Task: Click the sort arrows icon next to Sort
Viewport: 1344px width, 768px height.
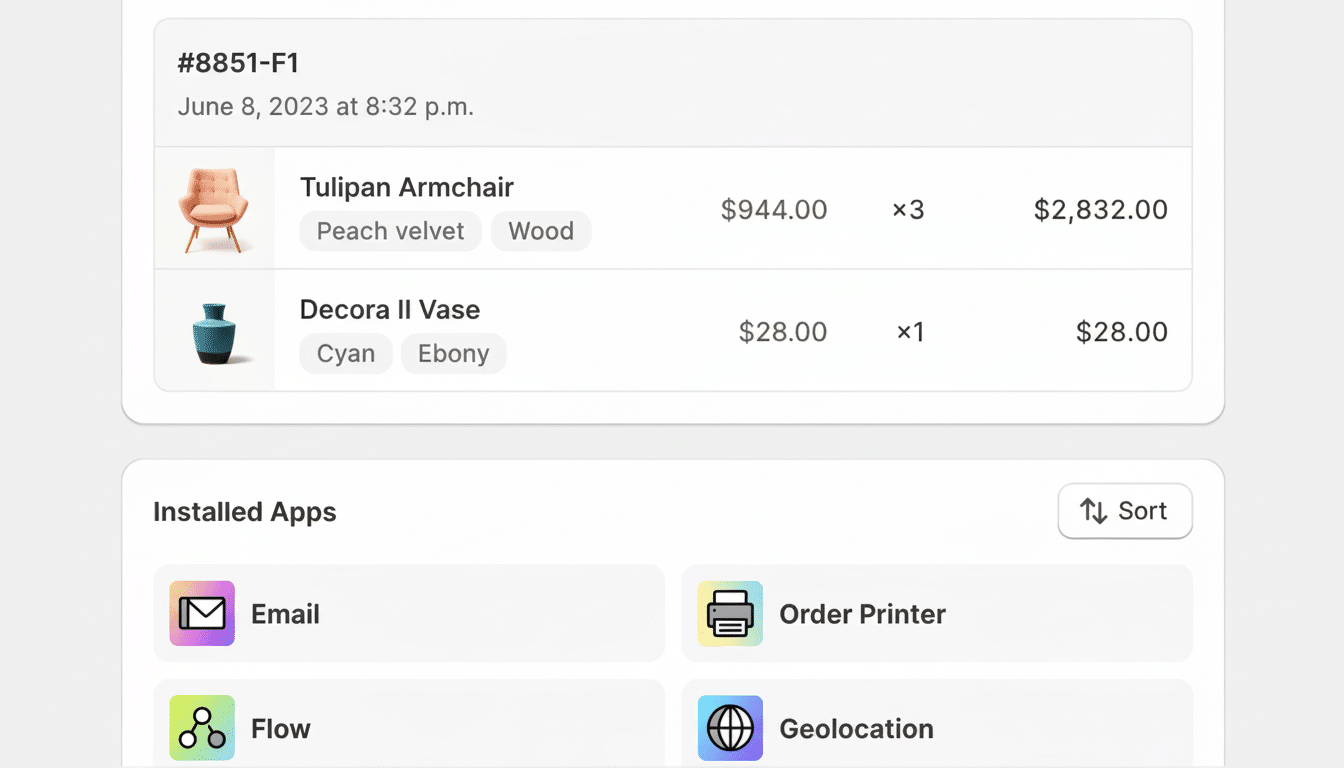Action: pyautogui.click(x=1095, y=511)
